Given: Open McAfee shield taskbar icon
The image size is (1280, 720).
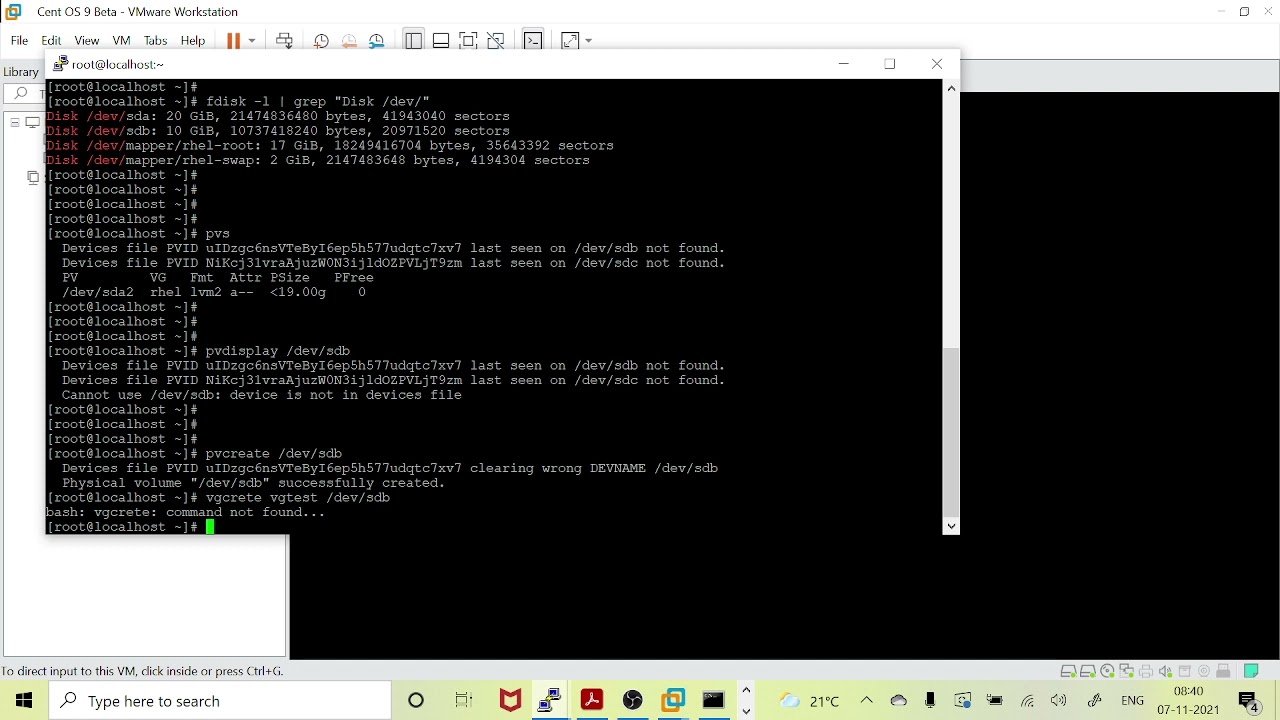Looking at the screenshot, I should click(511, 701).
